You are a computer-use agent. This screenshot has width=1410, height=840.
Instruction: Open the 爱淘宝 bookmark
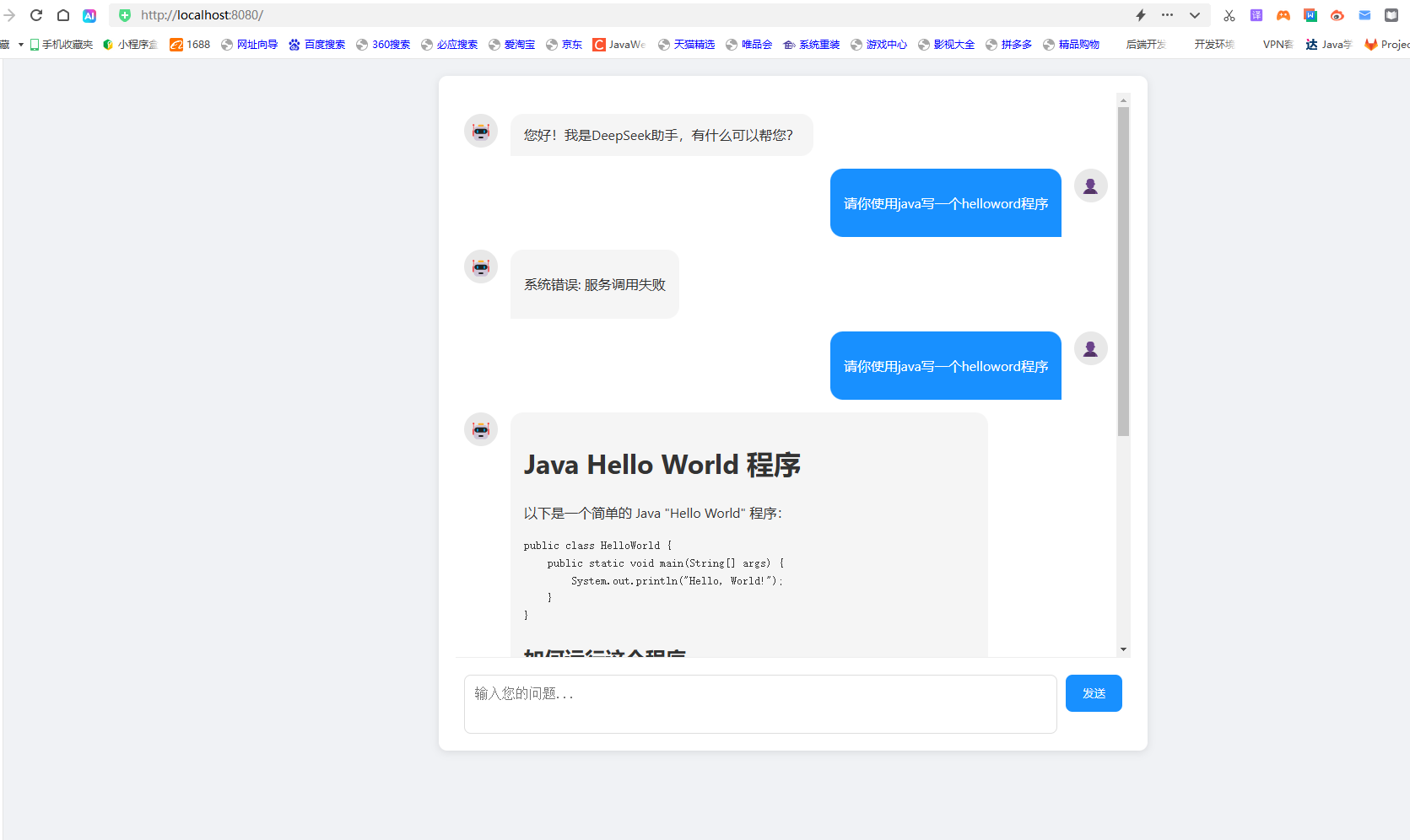pyautogui.click(x=512, y=45)
